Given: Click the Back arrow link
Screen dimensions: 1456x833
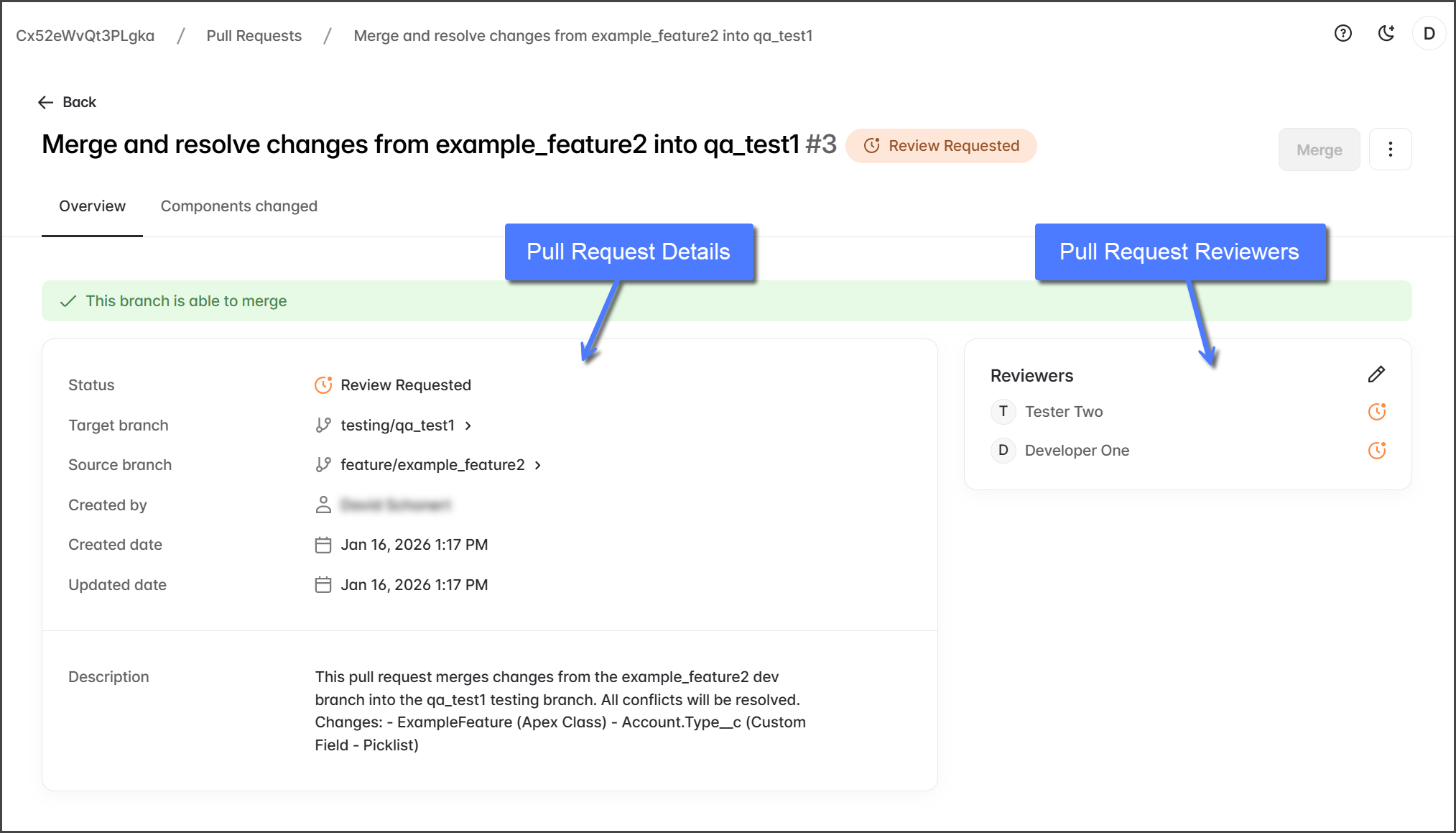Looking at the screenshot, I should 67,102.
